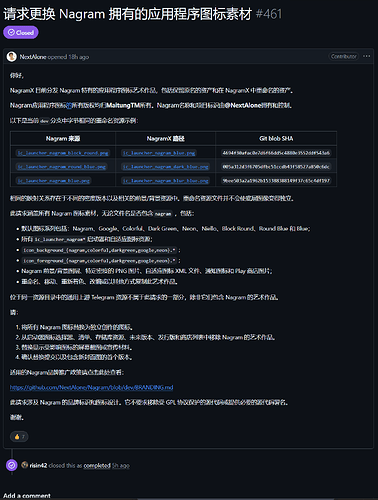378x500 pixels.
Task: Open the BRANDING.md GitHub URL
Action: pyautogui.click(x=91, y=387)
